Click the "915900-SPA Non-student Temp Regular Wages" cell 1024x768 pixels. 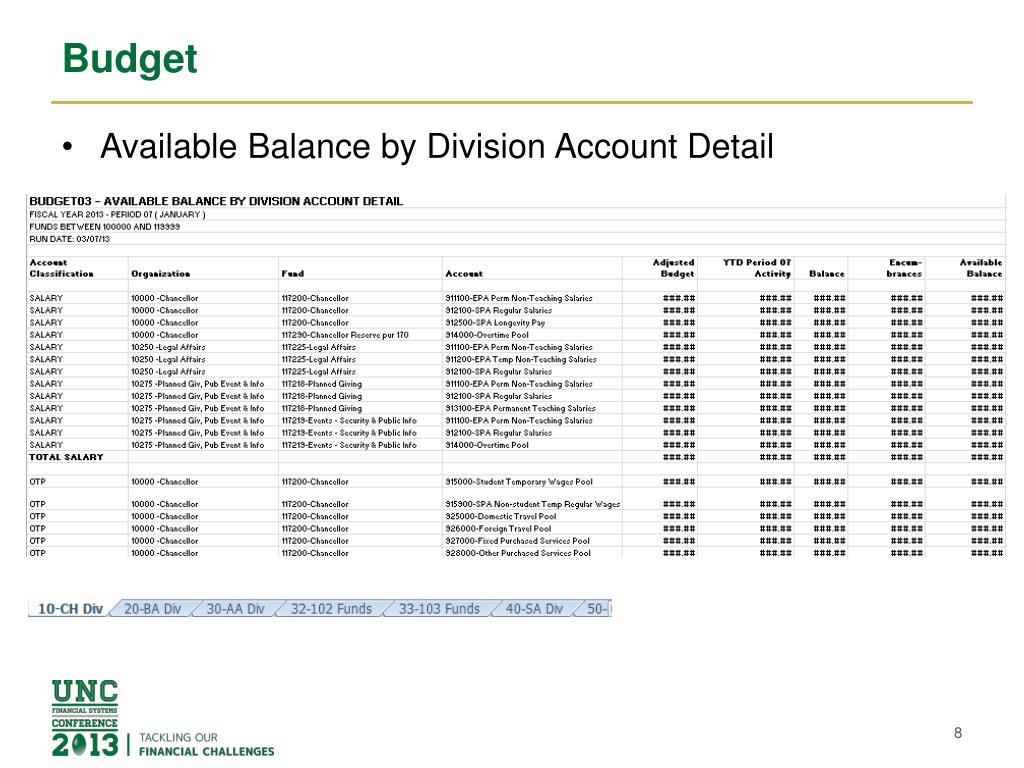pyautogui.click(x=532, y=504)
